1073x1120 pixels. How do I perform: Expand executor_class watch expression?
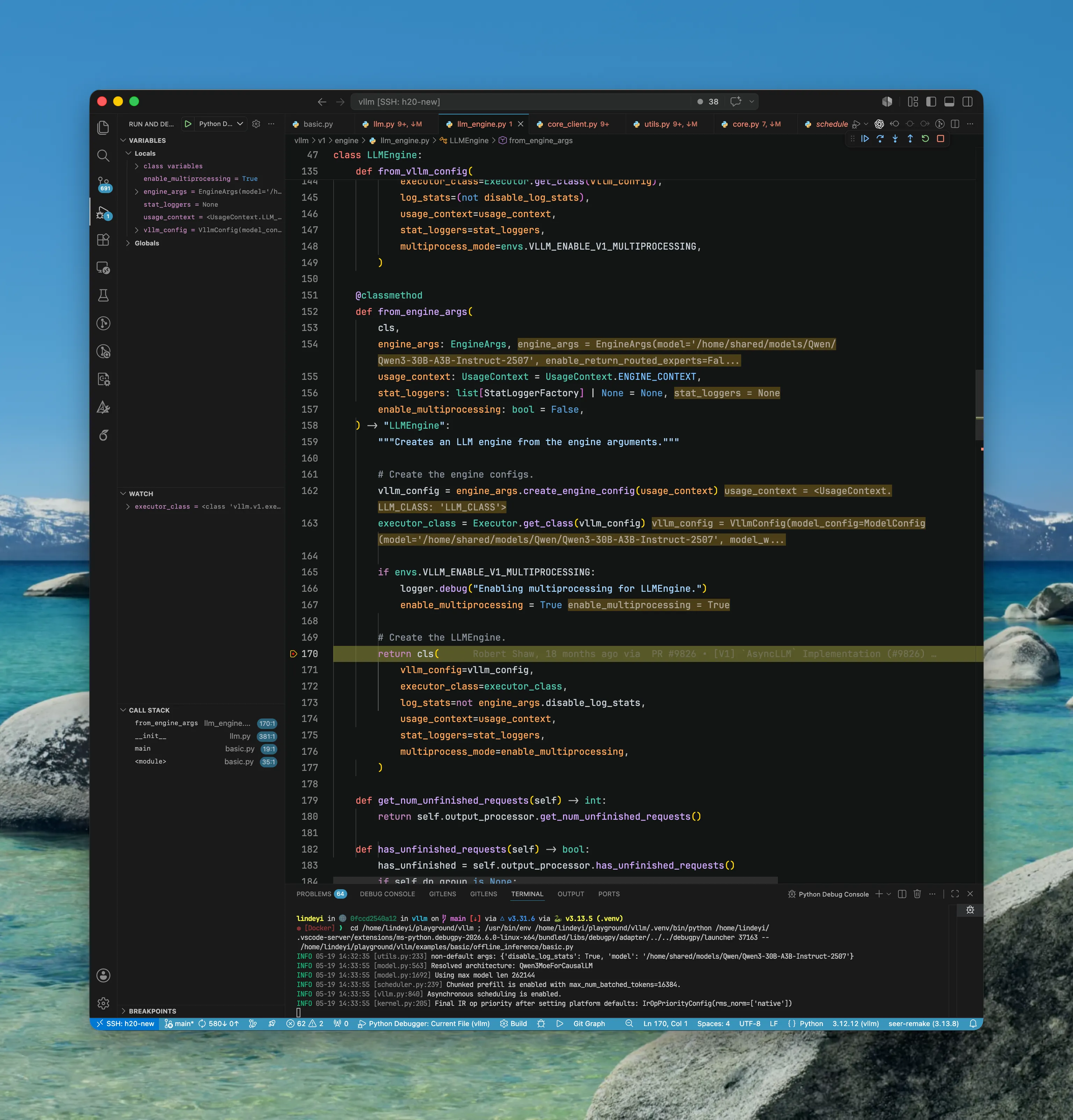pos(128,507)
